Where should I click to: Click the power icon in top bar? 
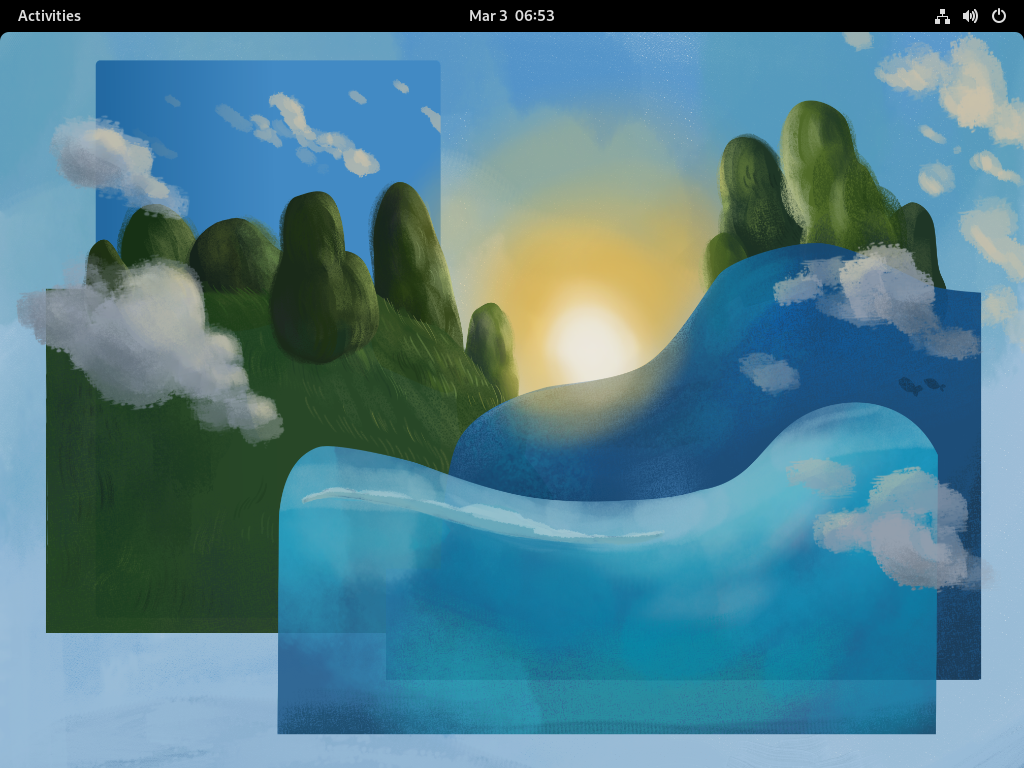click(999, 16)
